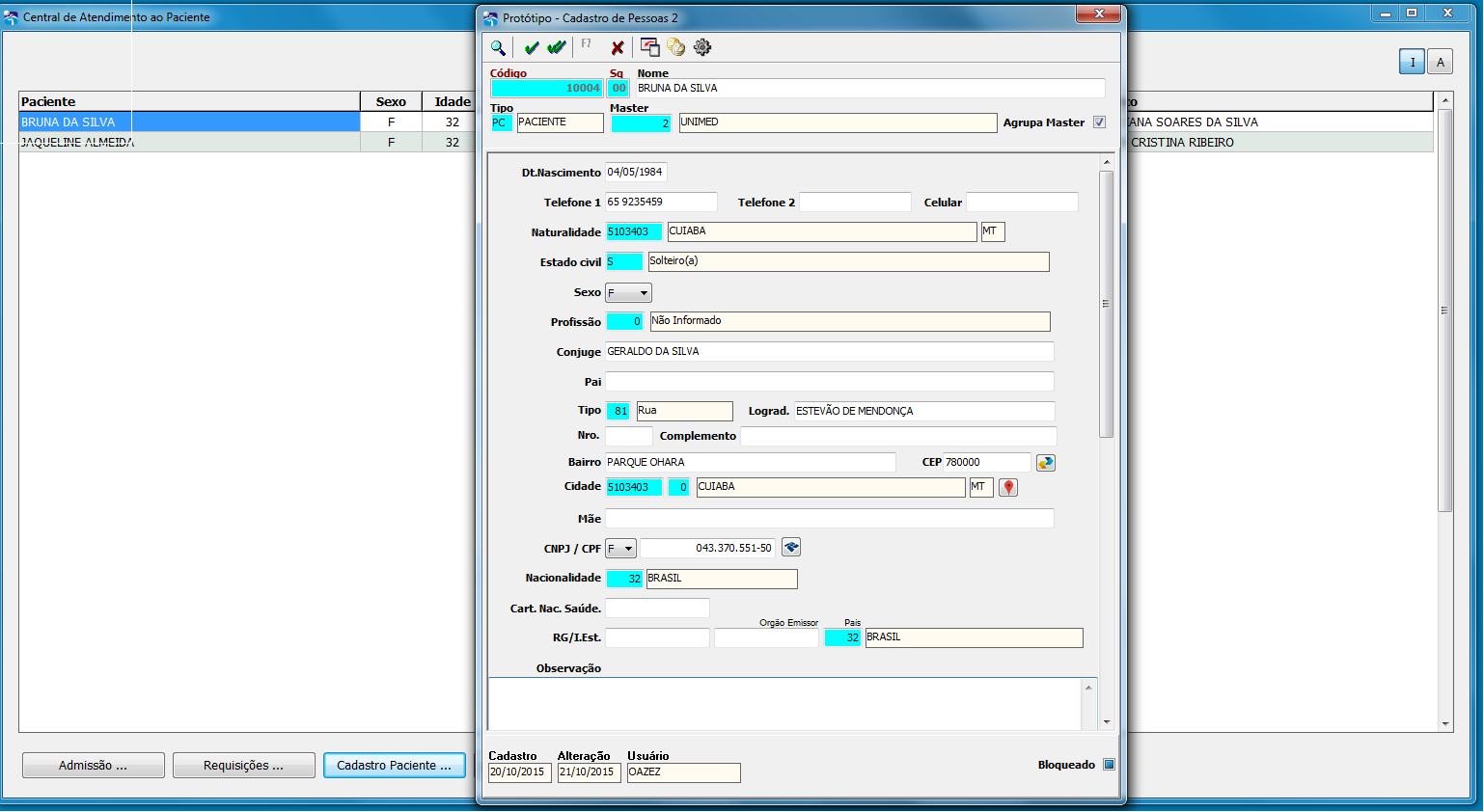Click the Admissão button

click(x=94, y=766)
